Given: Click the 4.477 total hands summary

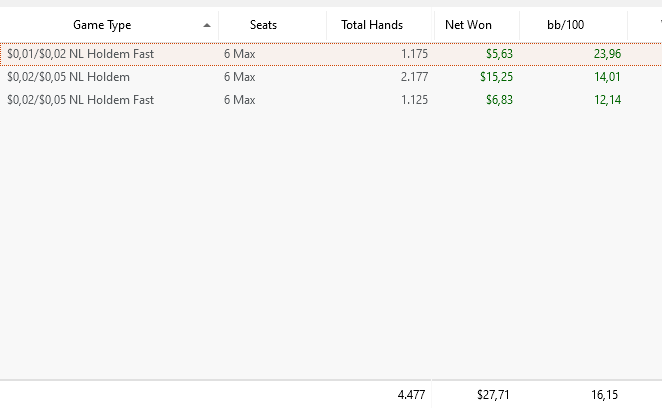Looking at the screenshot, I should click(x=411, y=395).
